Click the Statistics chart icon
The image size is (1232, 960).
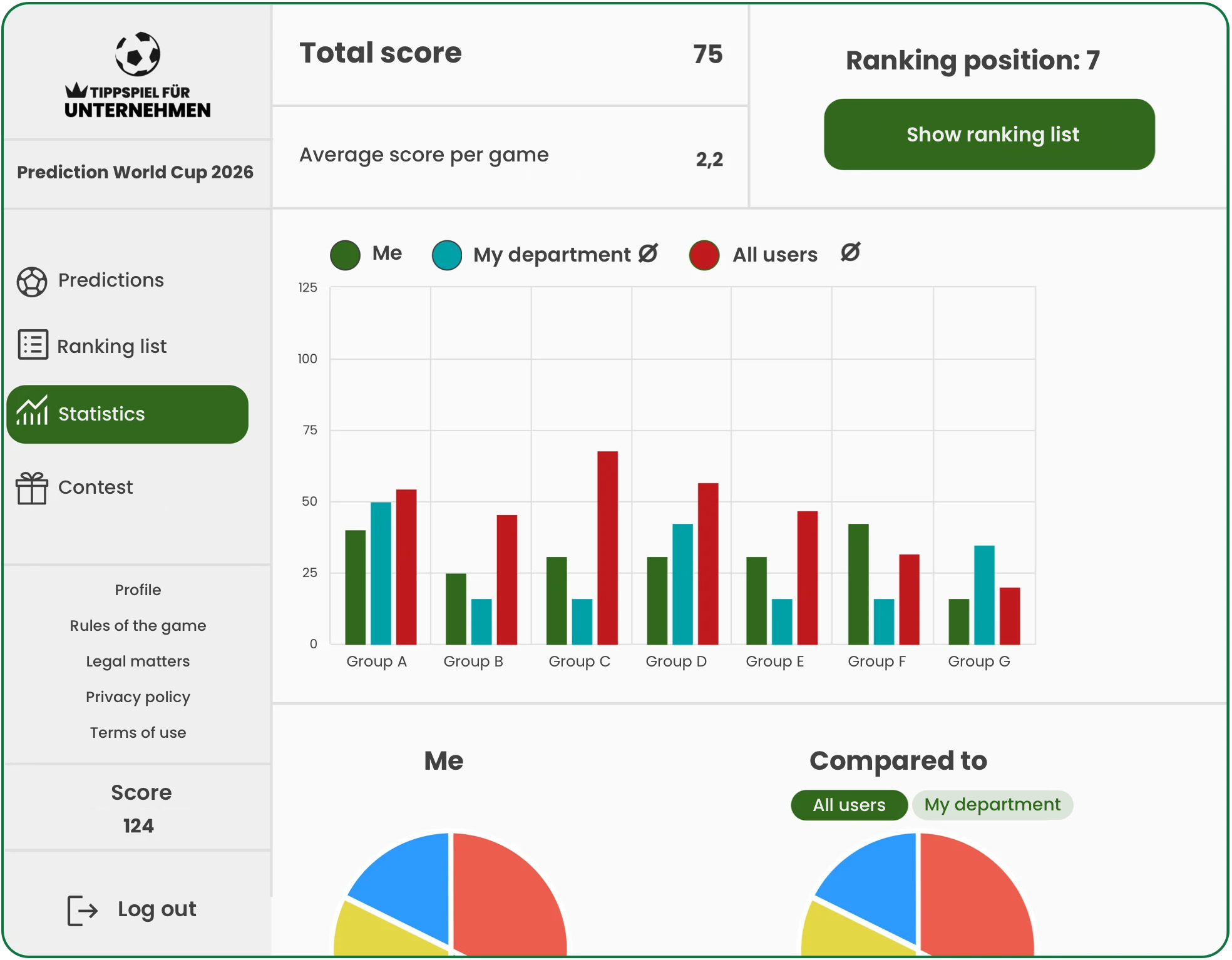pos(32,411)
